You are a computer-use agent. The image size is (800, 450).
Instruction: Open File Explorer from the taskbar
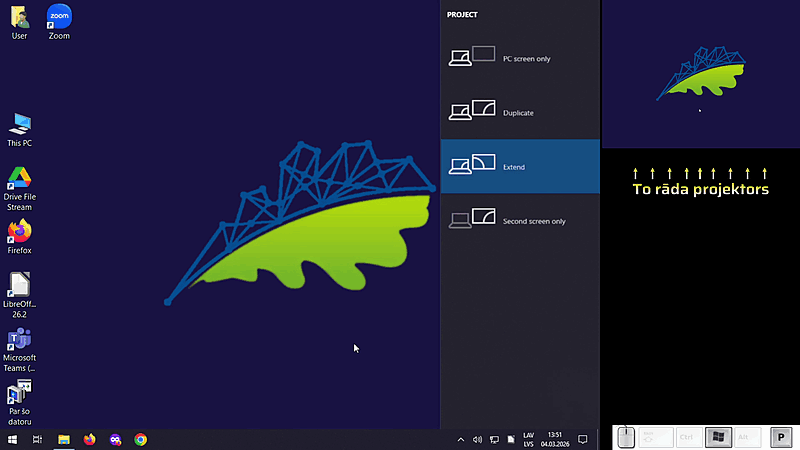pos(63,439)
